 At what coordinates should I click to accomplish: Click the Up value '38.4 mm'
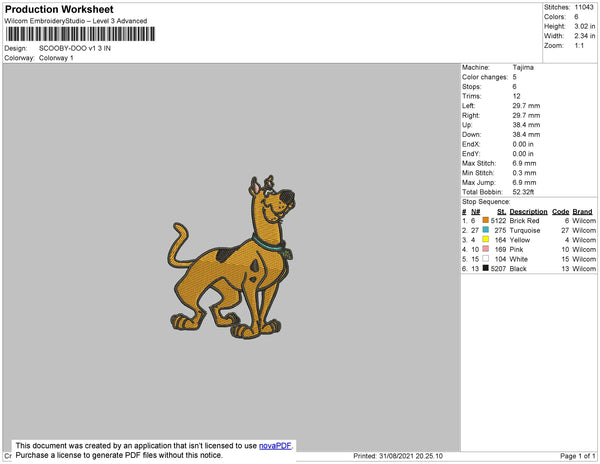coord(527,125)
